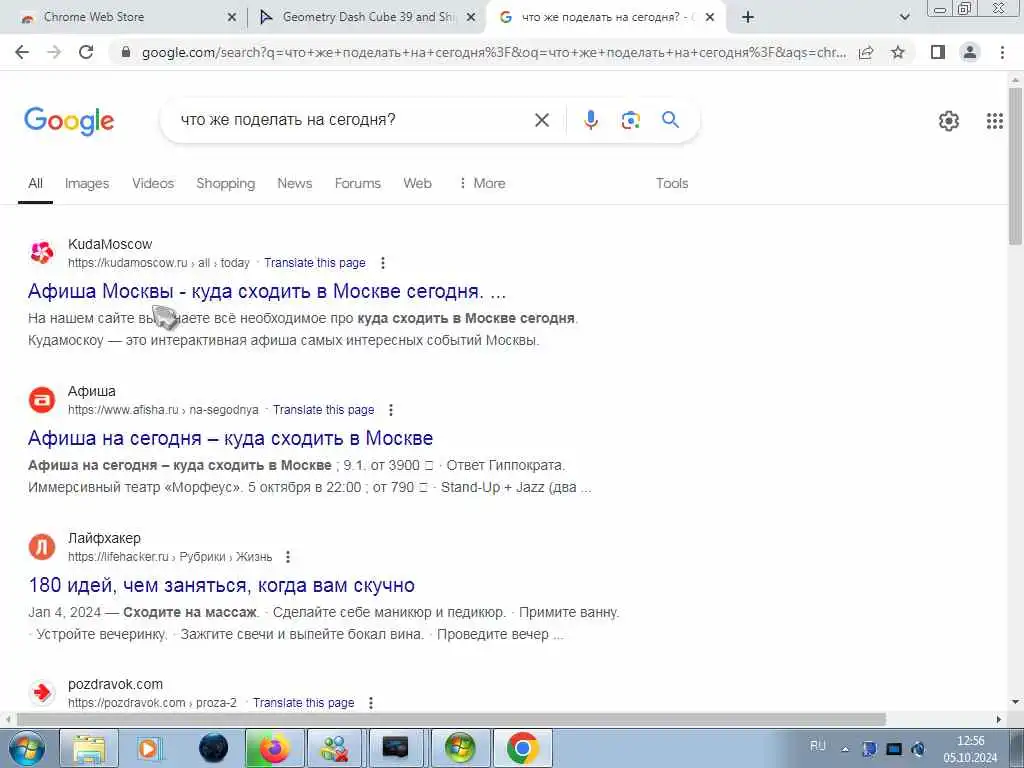Image resolution: width=1024 pixels, height=768 pixels.
Task: Open a new browser tab
Action: (748, 17)
